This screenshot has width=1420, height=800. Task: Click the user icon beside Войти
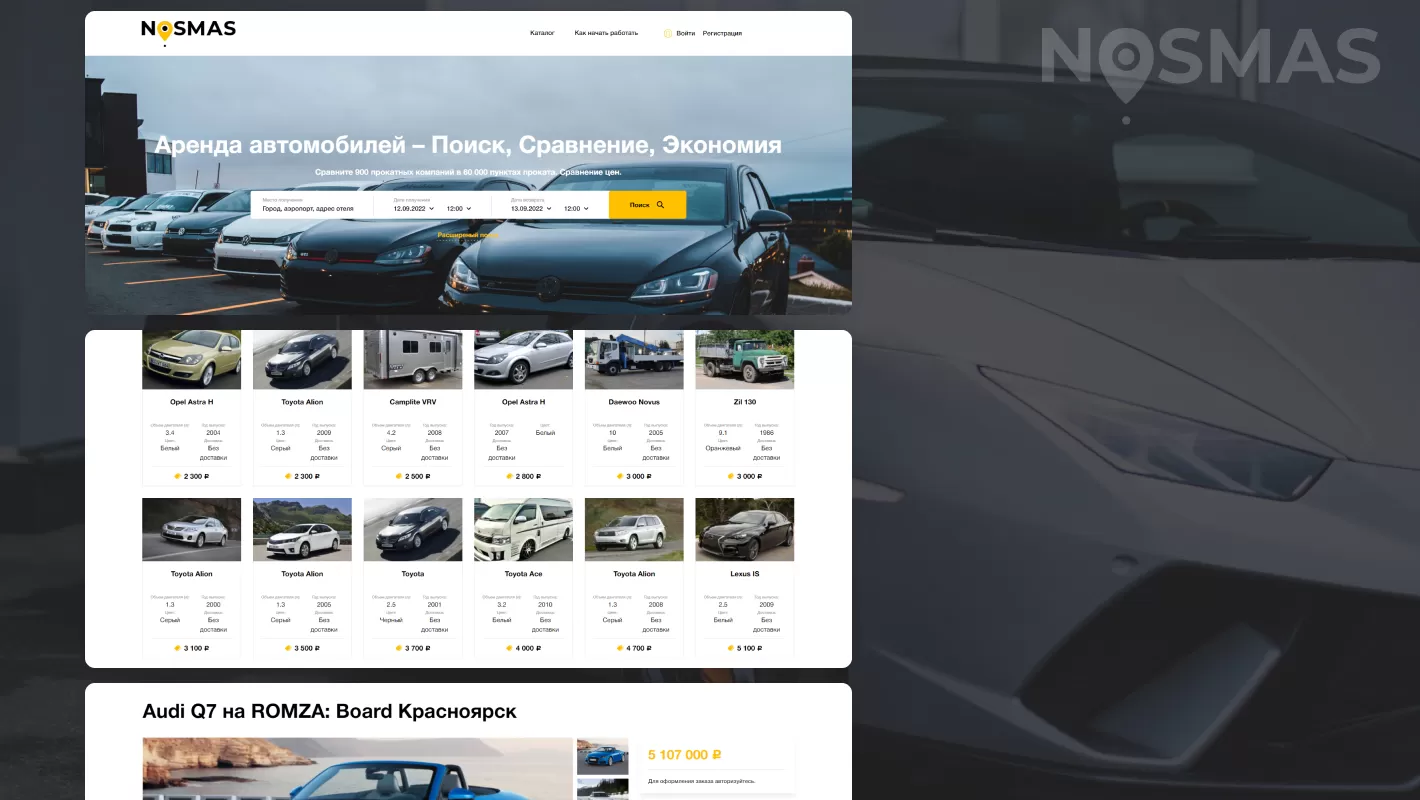pyautogui.click(x=668, y=33)
